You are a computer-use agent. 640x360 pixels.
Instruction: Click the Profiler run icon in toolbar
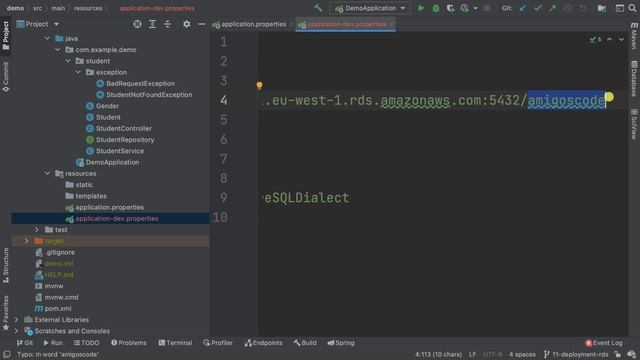464,8
